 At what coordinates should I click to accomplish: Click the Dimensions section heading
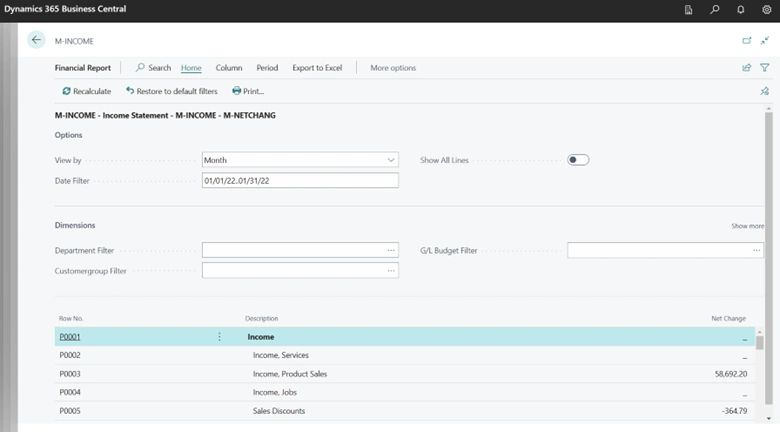click(75, 225)
